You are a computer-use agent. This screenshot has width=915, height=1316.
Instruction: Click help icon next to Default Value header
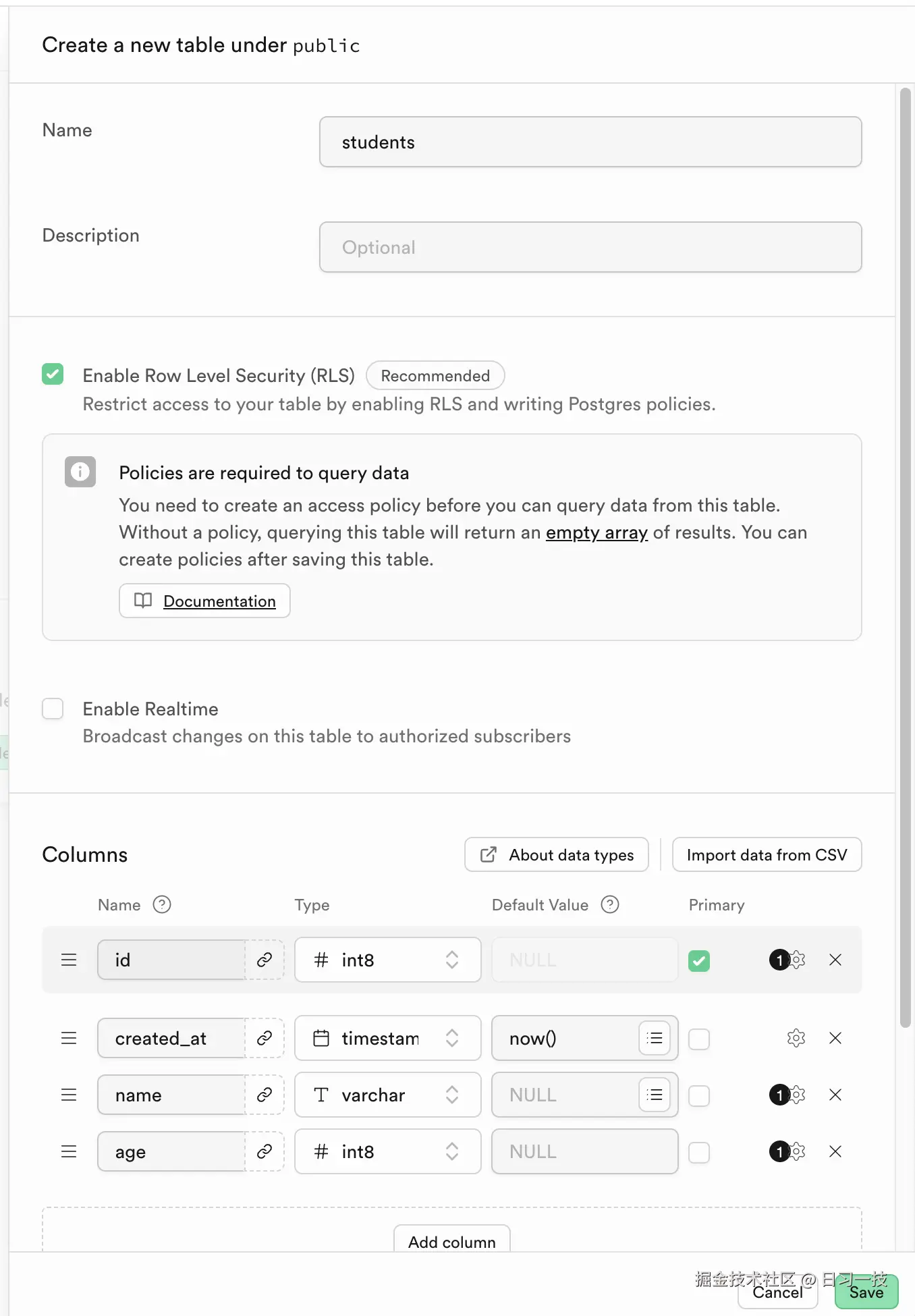[610, 904]
